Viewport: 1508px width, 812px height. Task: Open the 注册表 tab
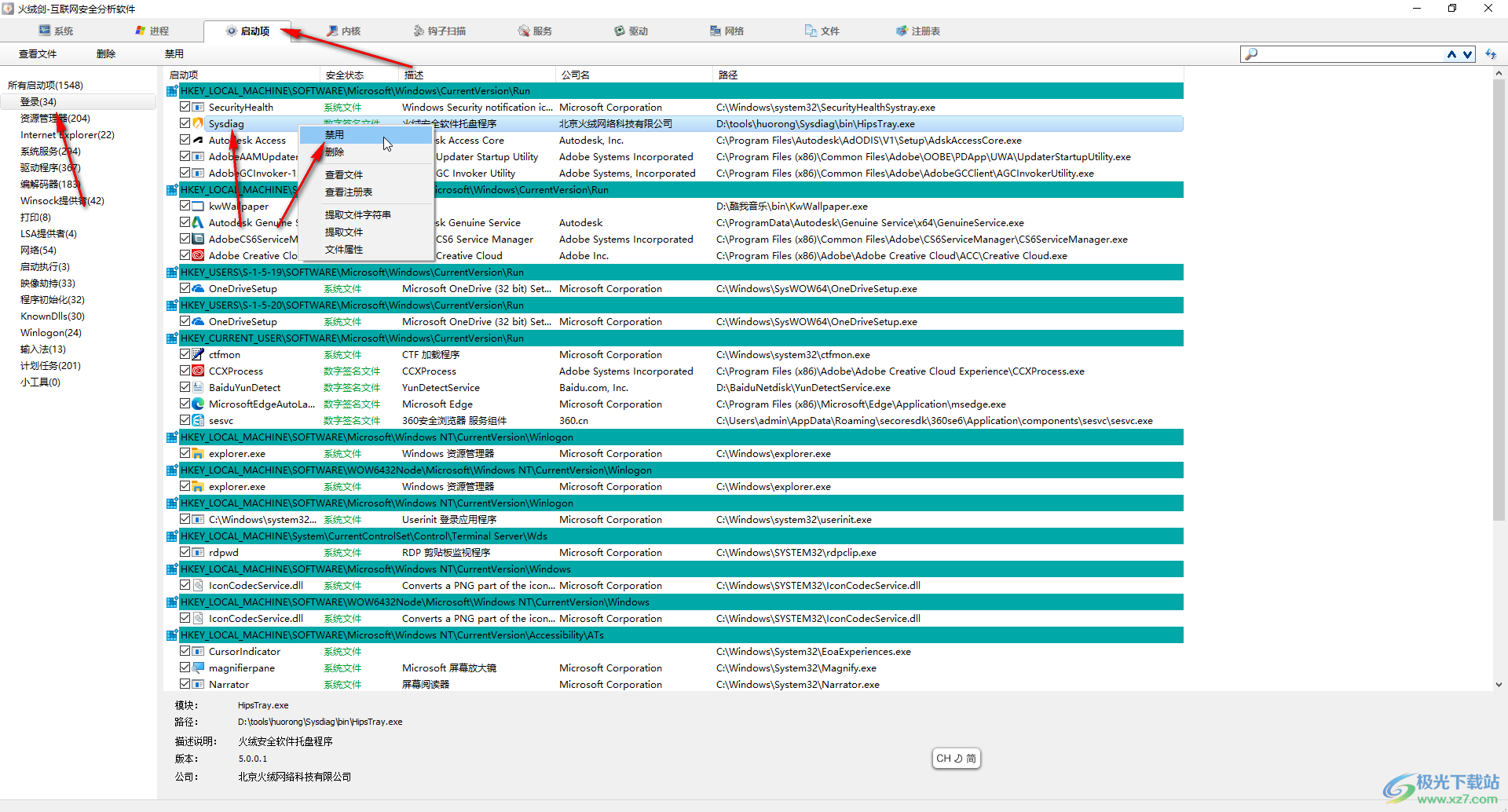pos(918,31)
